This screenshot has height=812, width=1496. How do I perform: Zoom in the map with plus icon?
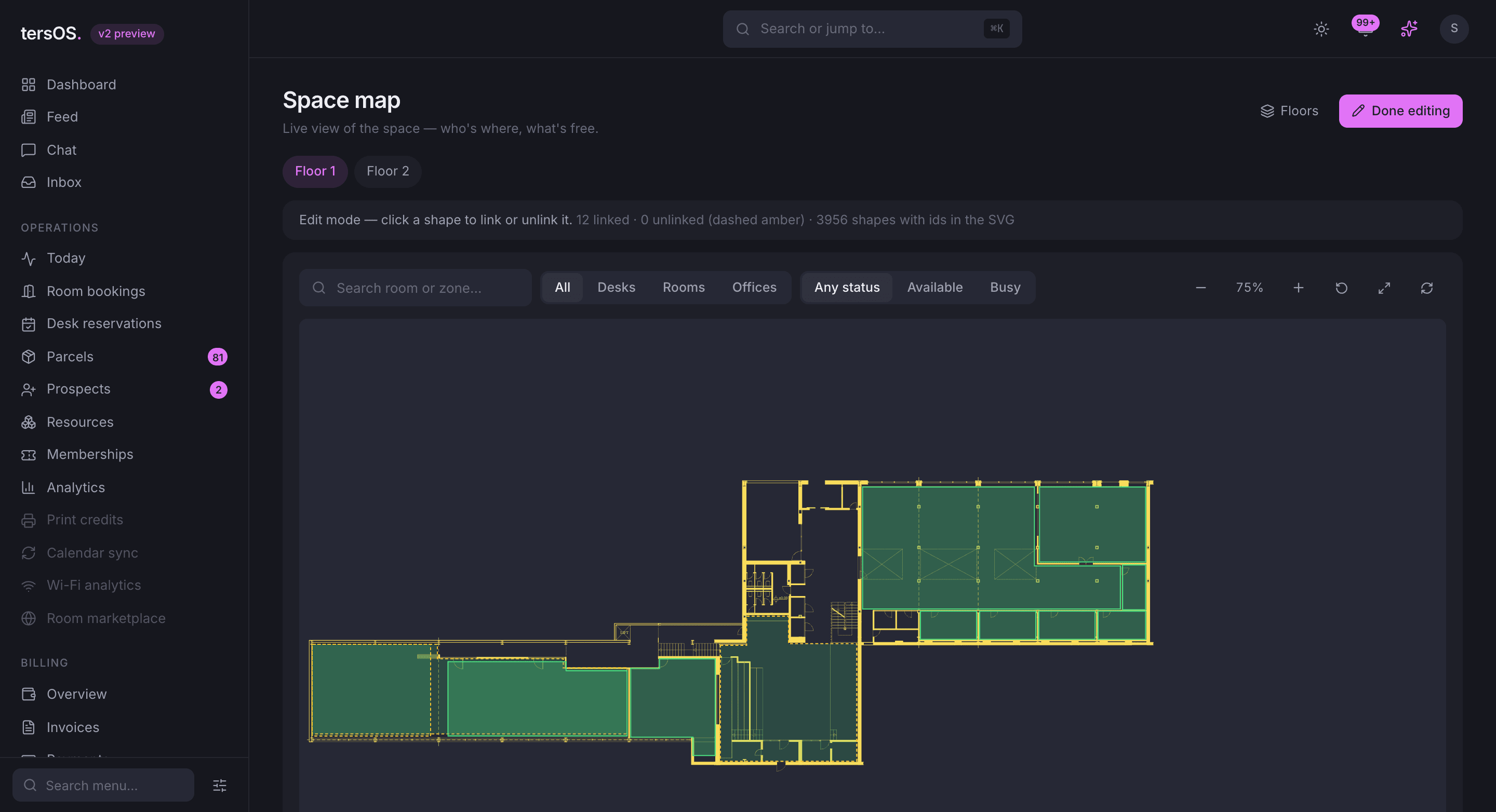(x=1299, y=288)
